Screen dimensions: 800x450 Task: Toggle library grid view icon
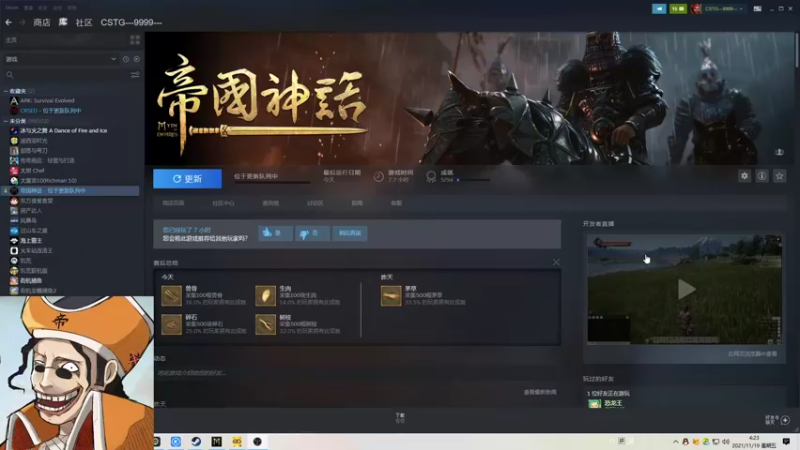click(135, 40)
